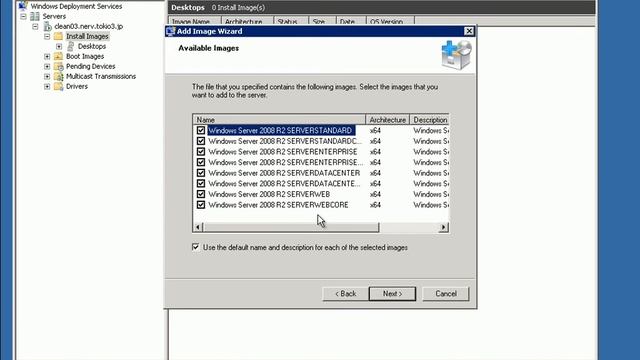Select Multicast Transmissions in the tree
The image size is (640, 360).
(101, 76)
